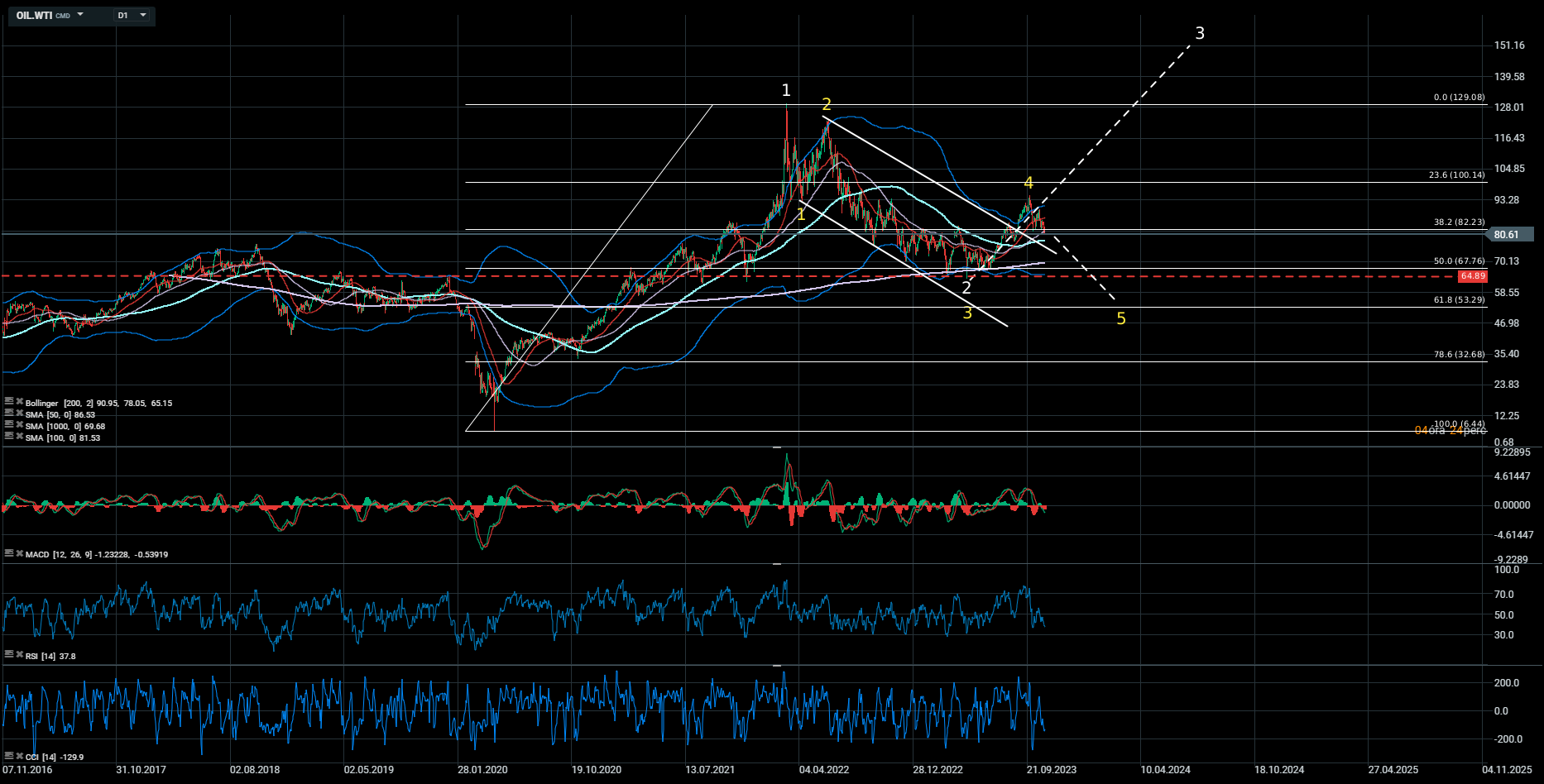Click the MACD [12, 26, 9] label
This screenshot has width=1544, height=784.
97,554
